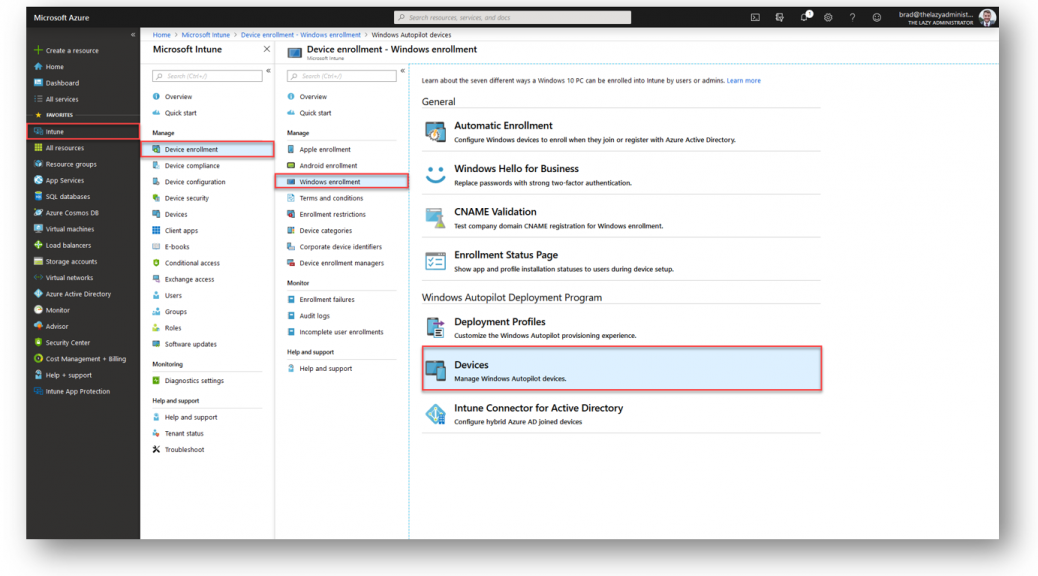Open portal settings gear
1038x576 pixels.
coord(828,18)
